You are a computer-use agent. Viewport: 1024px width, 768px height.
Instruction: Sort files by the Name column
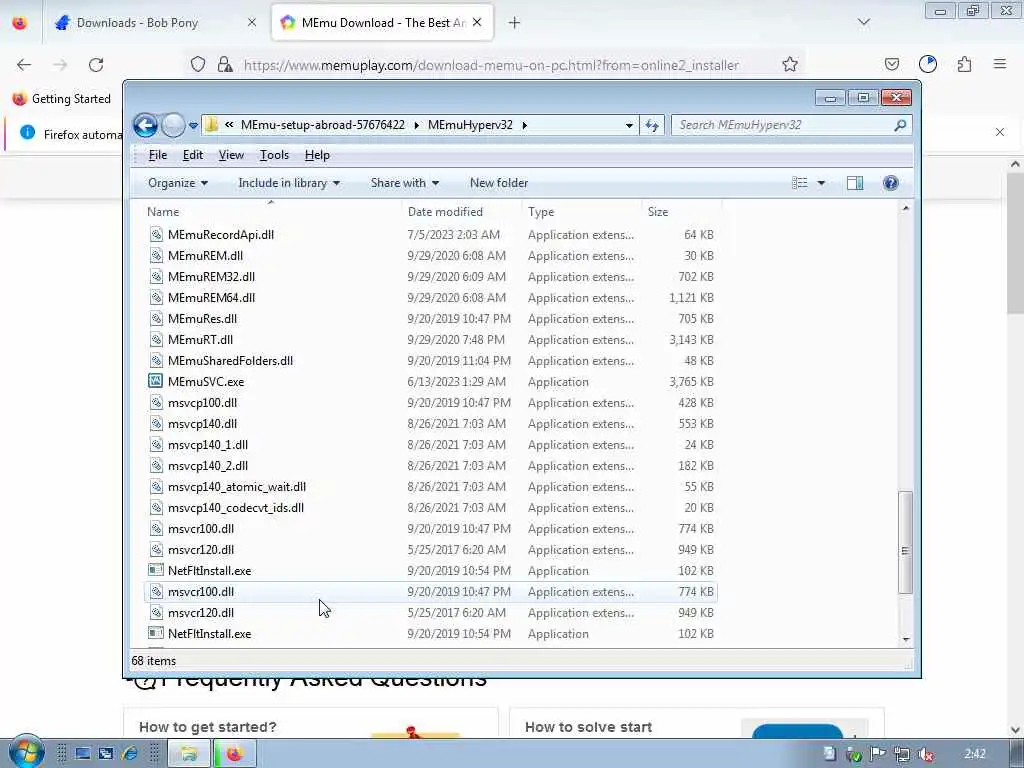click(x=270, y=212)
